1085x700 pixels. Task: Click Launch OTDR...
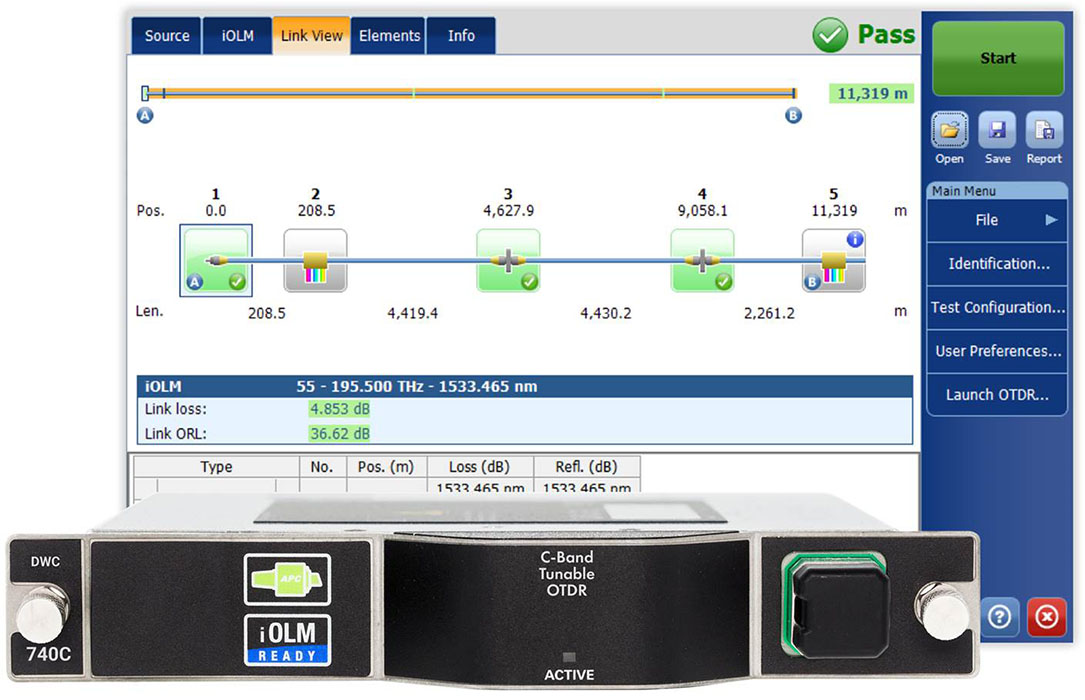click(996, 394)
